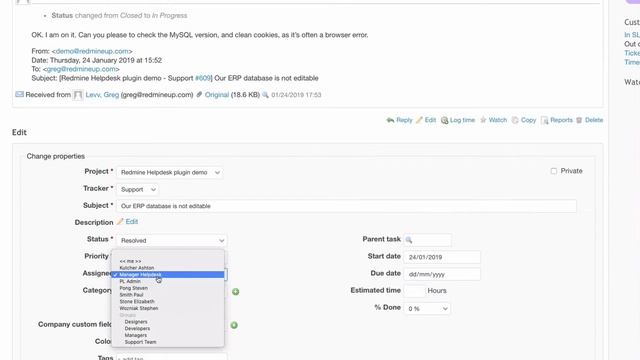
Task: Click the 01/24/2019 17:53 timestamp
Action: (296, 95)
